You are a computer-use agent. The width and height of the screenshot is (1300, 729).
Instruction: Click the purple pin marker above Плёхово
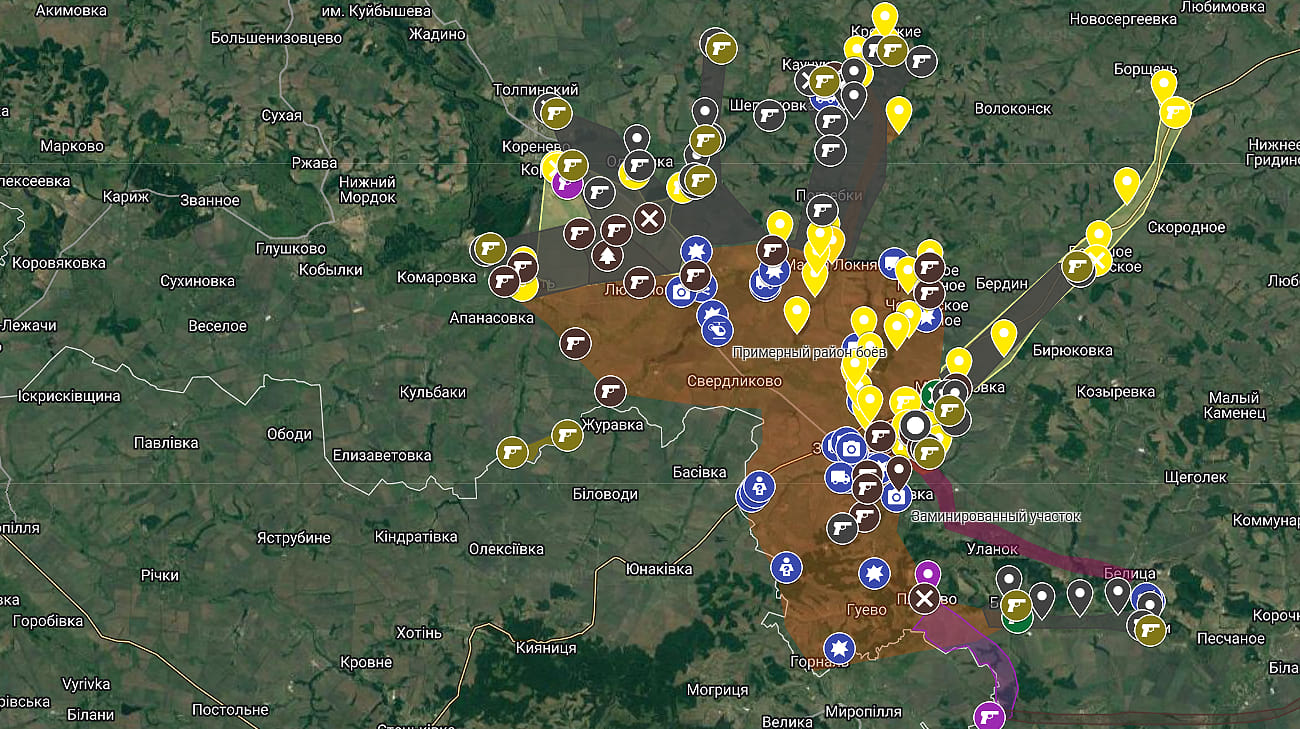pos(928,573)
